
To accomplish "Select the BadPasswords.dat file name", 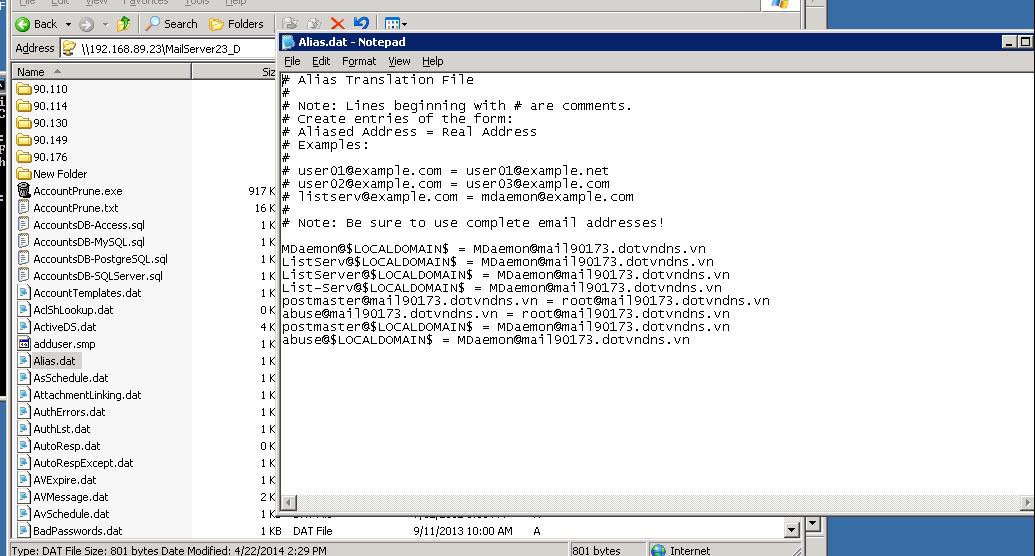I will tap(78, 531).
